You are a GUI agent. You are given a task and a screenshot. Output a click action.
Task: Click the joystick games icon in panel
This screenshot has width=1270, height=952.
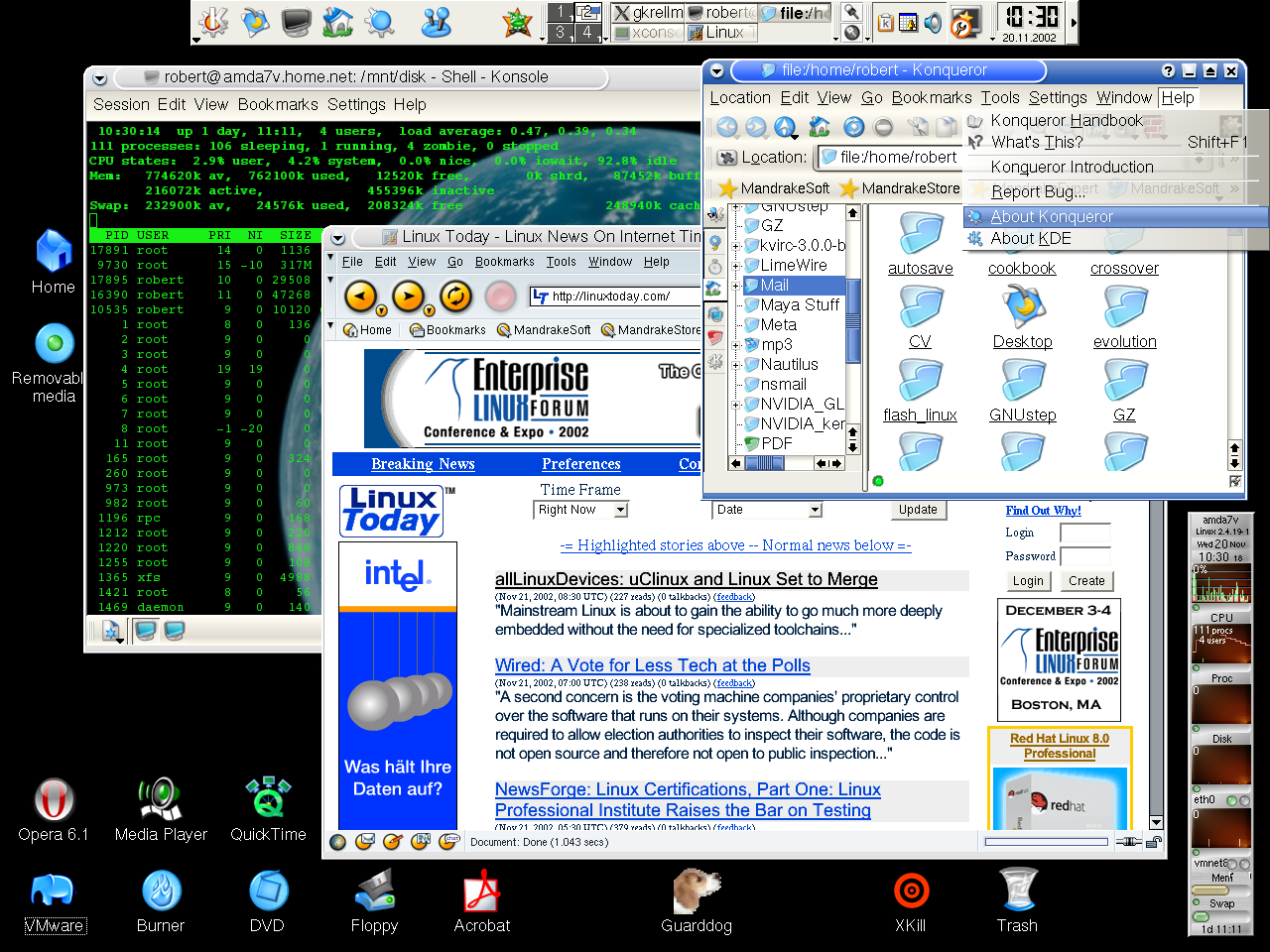point(436,22)
